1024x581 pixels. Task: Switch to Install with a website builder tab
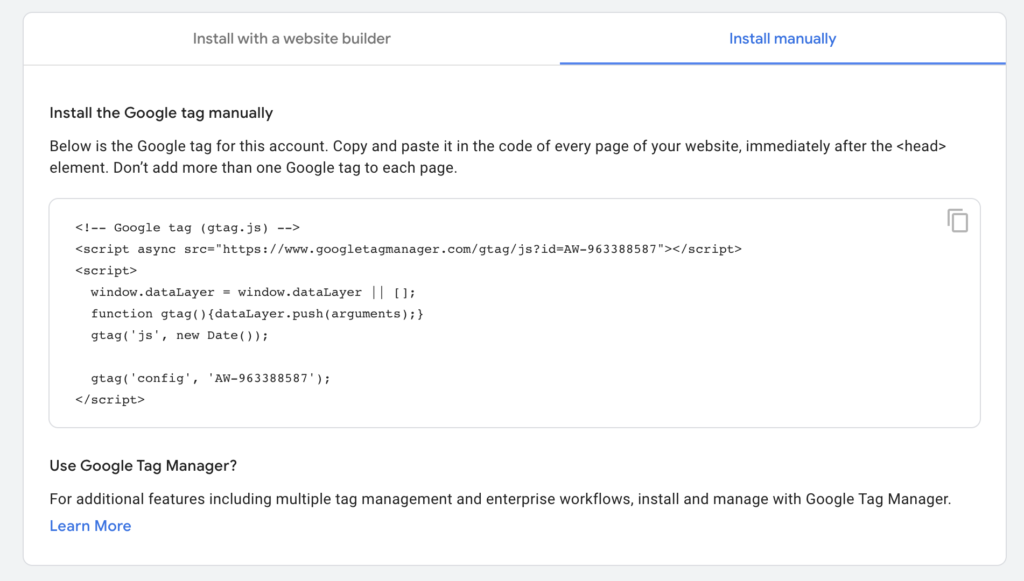pos(291,39)
